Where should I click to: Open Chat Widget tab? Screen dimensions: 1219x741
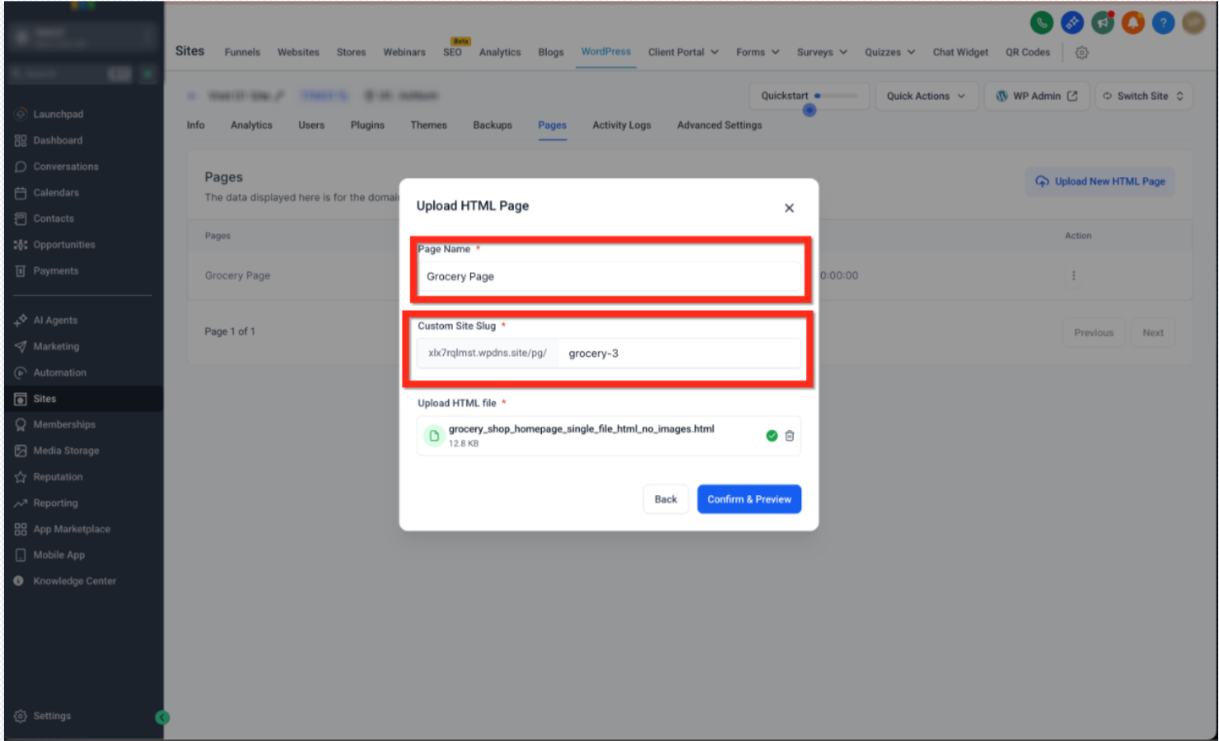click(x=960, y=52)
